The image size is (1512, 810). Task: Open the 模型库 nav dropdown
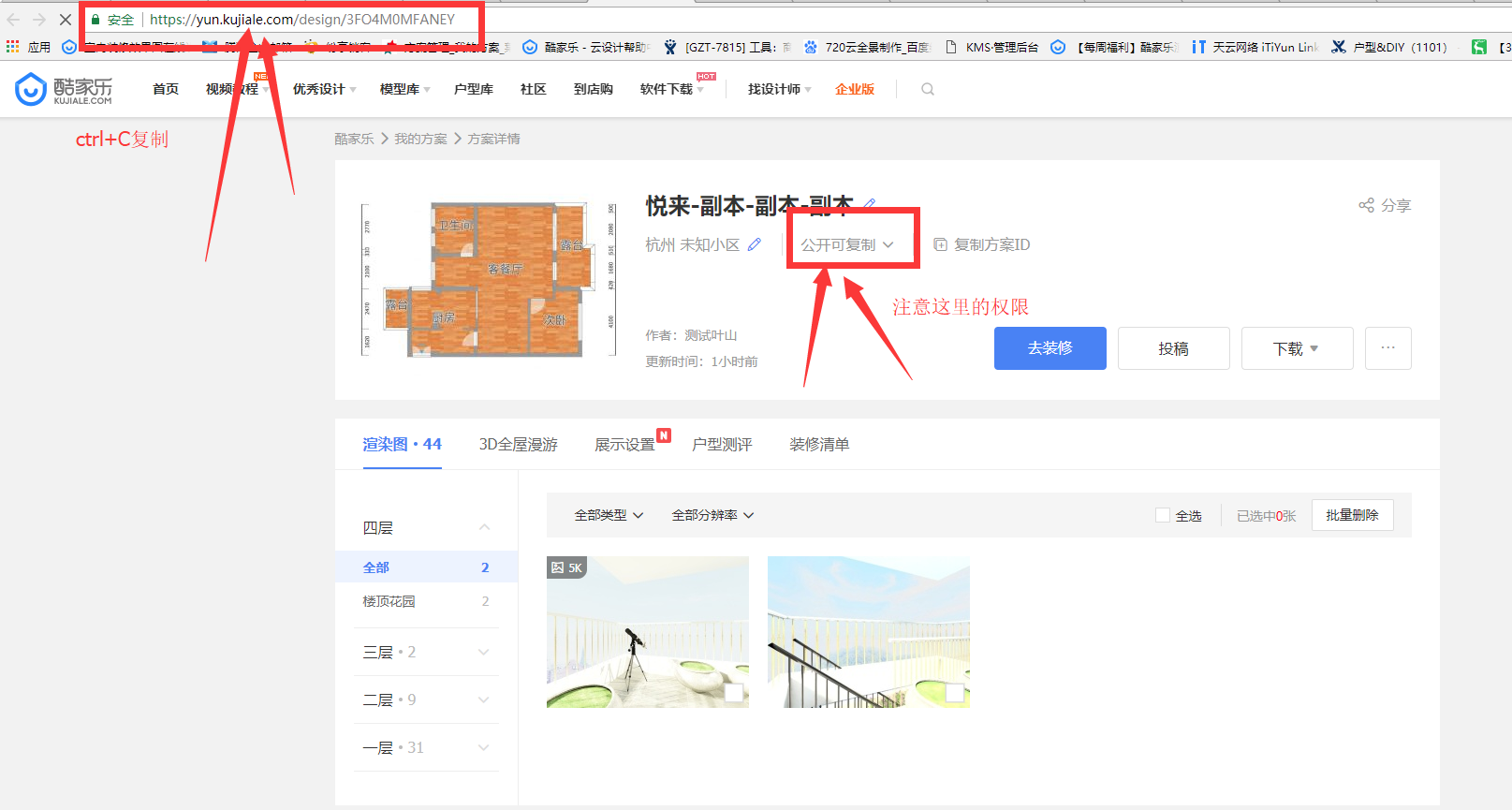coord(404,89)
